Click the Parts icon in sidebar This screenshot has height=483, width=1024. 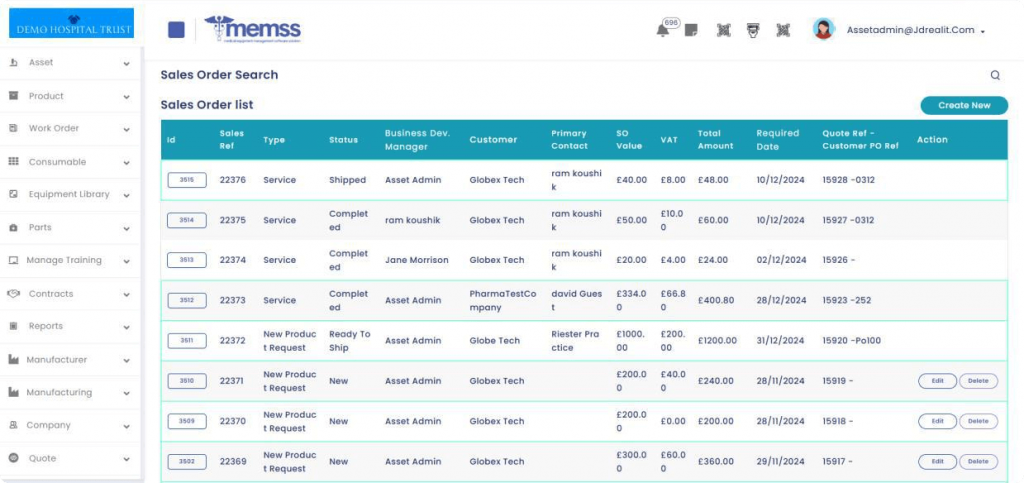point(14,228)
